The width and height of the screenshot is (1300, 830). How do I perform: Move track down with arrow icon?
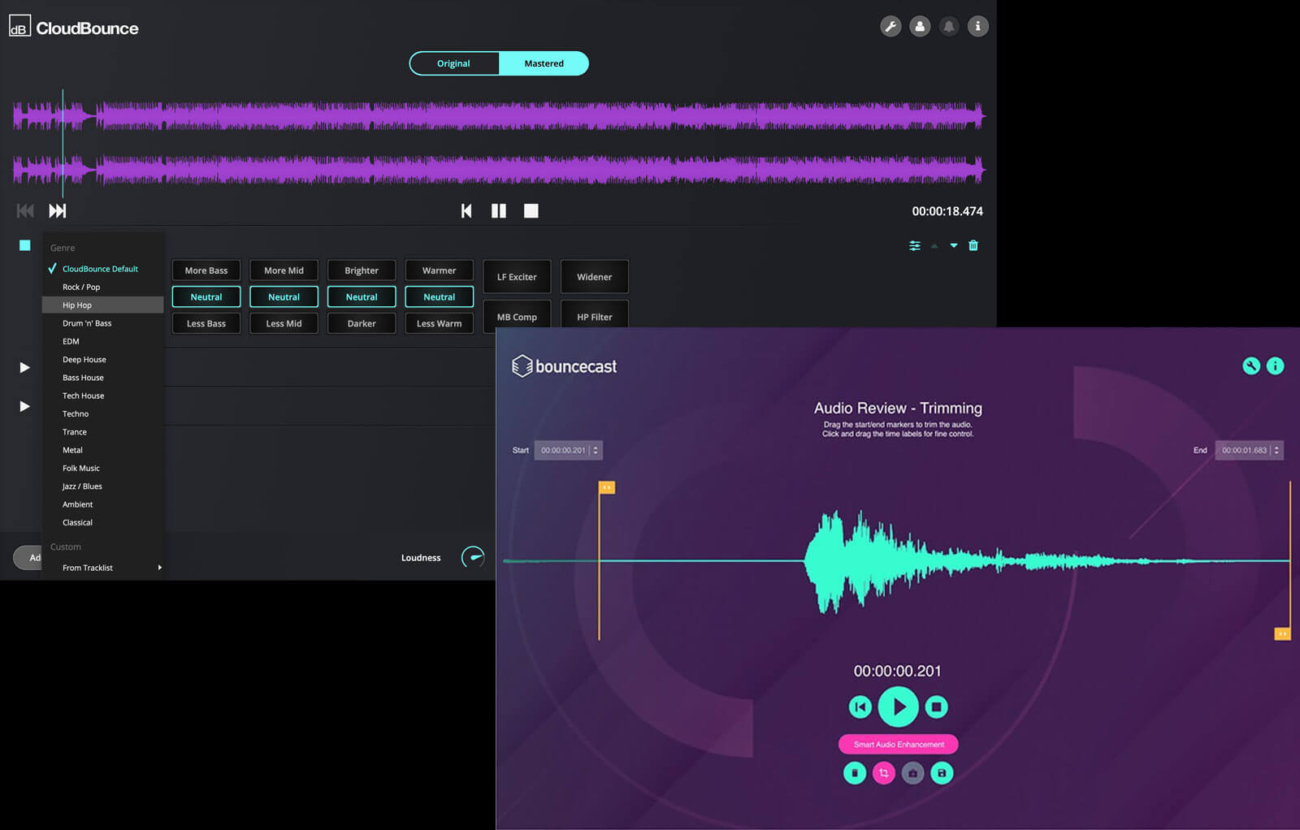point(953,245)
